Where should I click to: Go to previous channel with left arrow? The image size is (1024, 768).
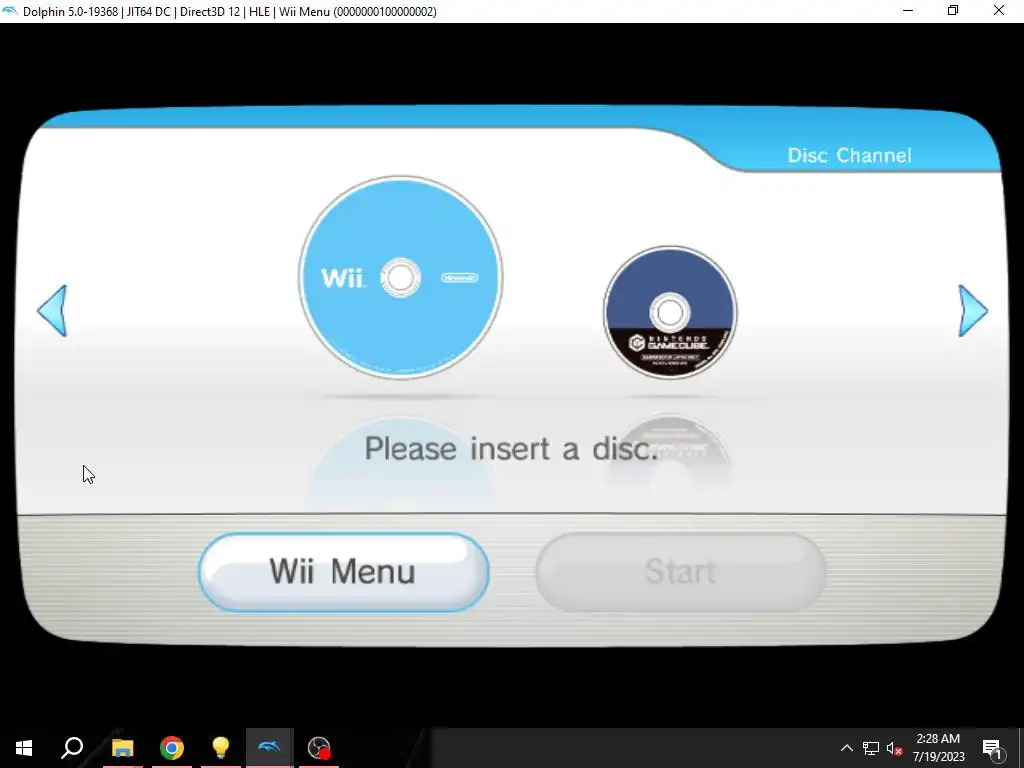coord(53,311)
